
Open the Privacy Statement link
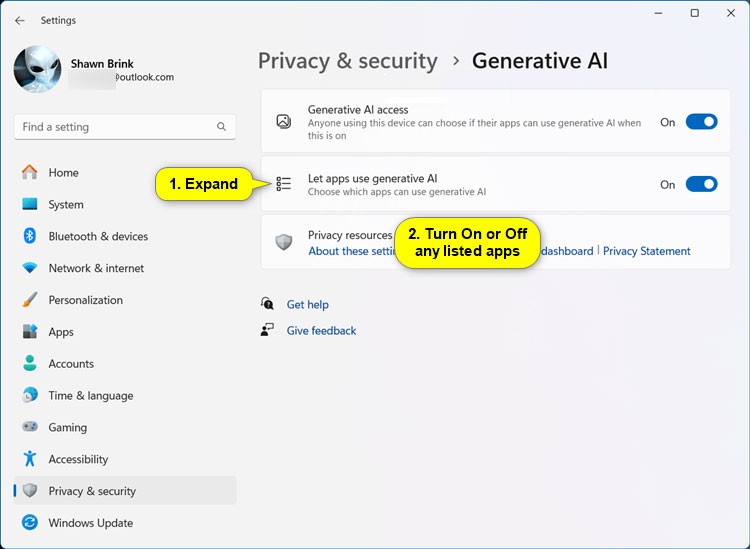pos(646,251)
